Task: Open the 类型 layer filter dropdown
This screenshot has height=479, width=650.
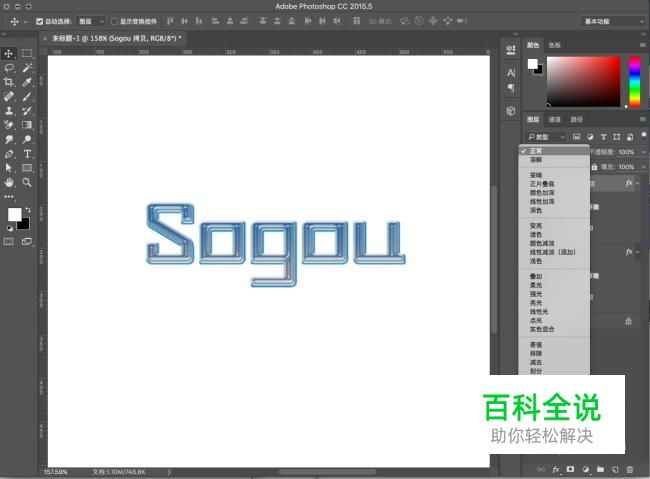Action: click(x=546, y=137)
